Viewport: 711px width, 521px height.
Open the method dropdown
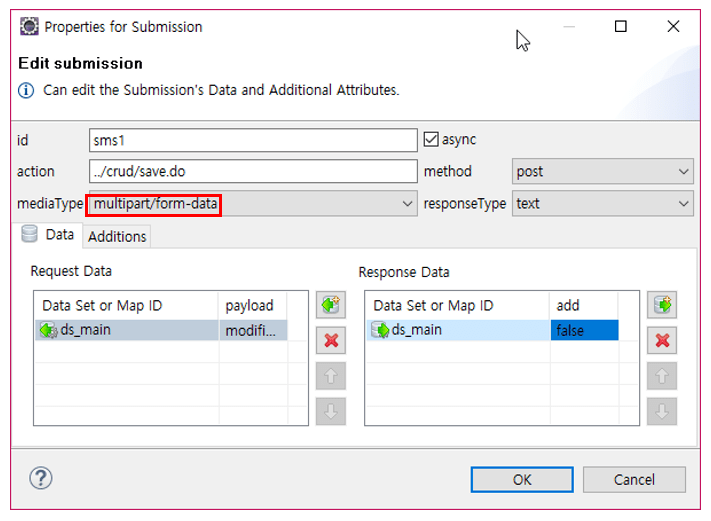pos(602,171)
